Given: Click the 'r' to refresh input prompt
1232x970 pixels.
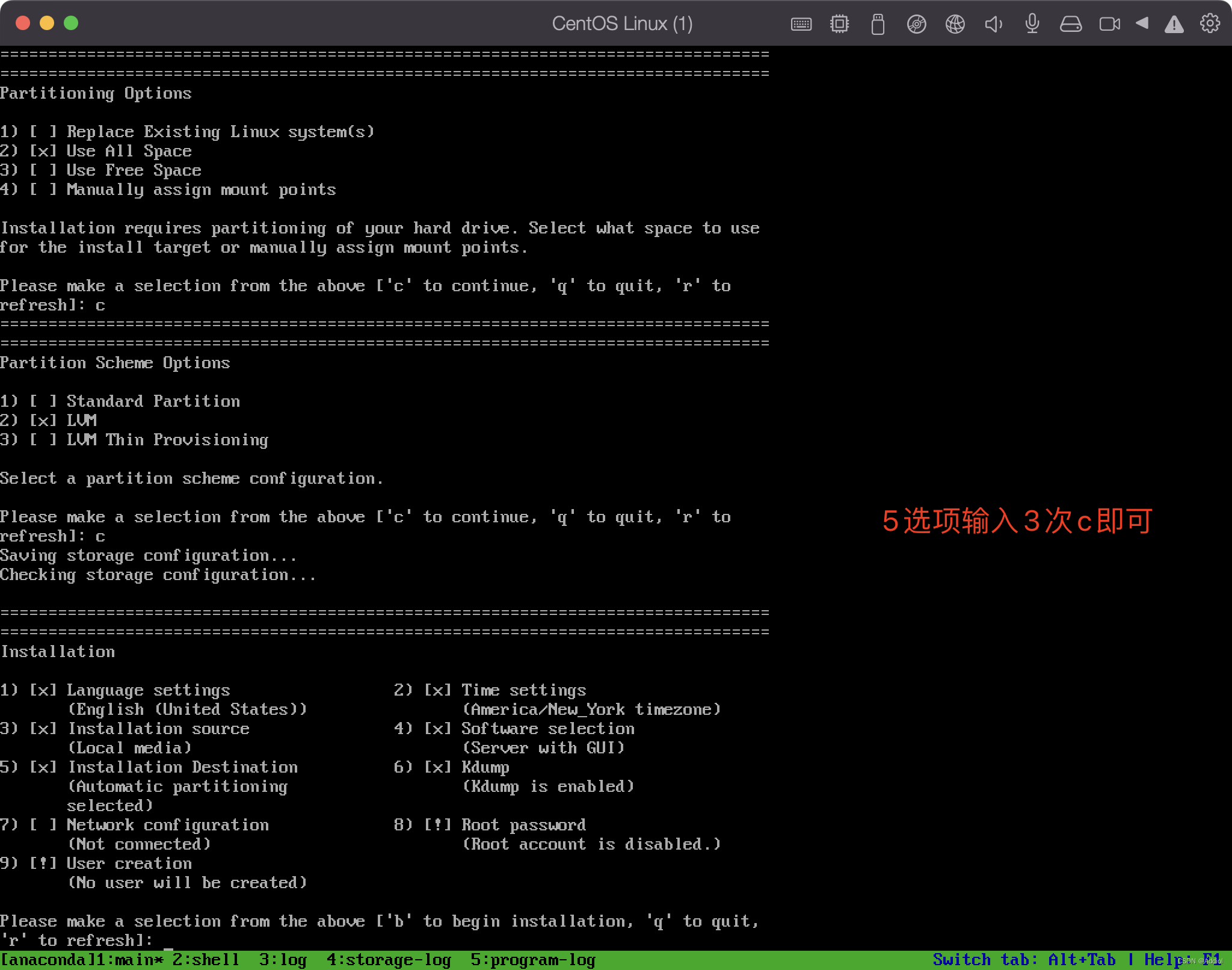Looking at the screenshot, I should pos(76,941).
